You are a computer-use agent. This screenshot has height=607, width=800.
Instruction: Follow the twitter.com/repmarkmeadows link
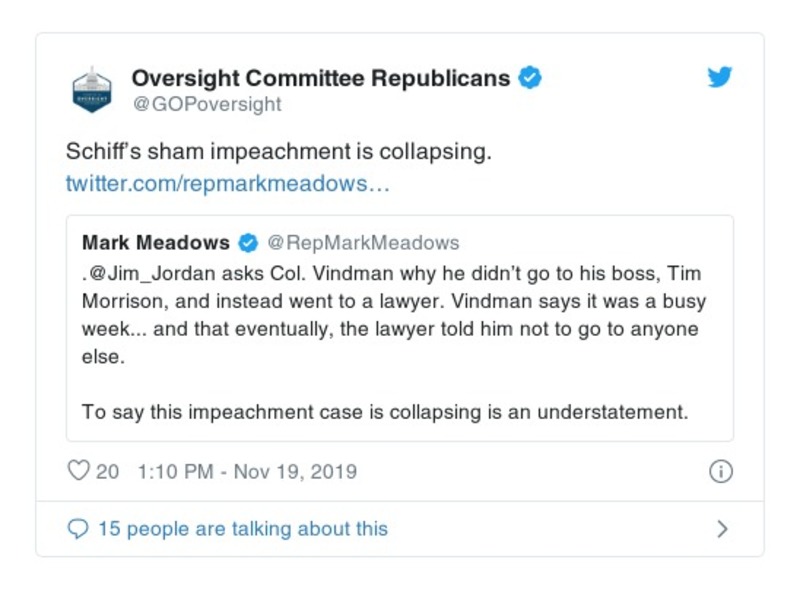(x=227, y=184)
